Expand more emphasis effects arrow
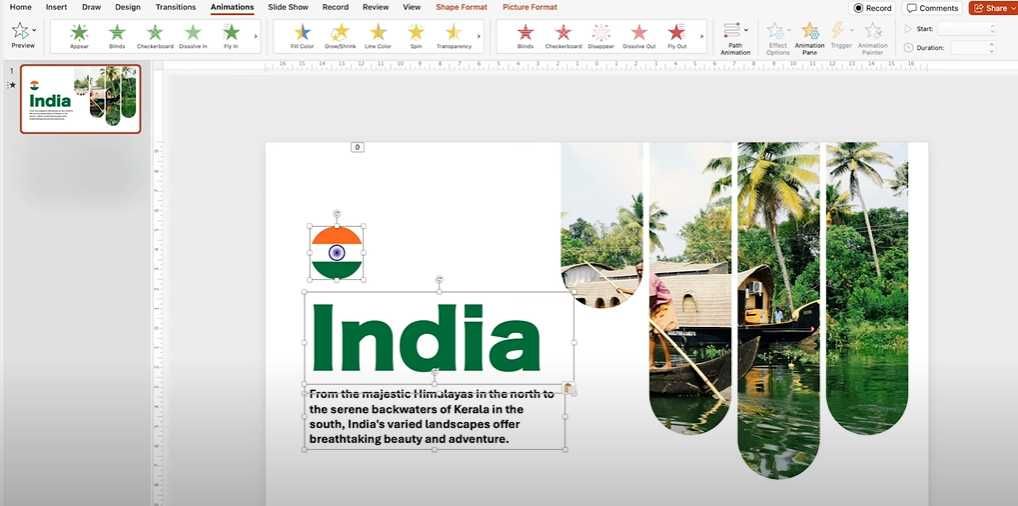1018x506 pixels. [478, 36]
